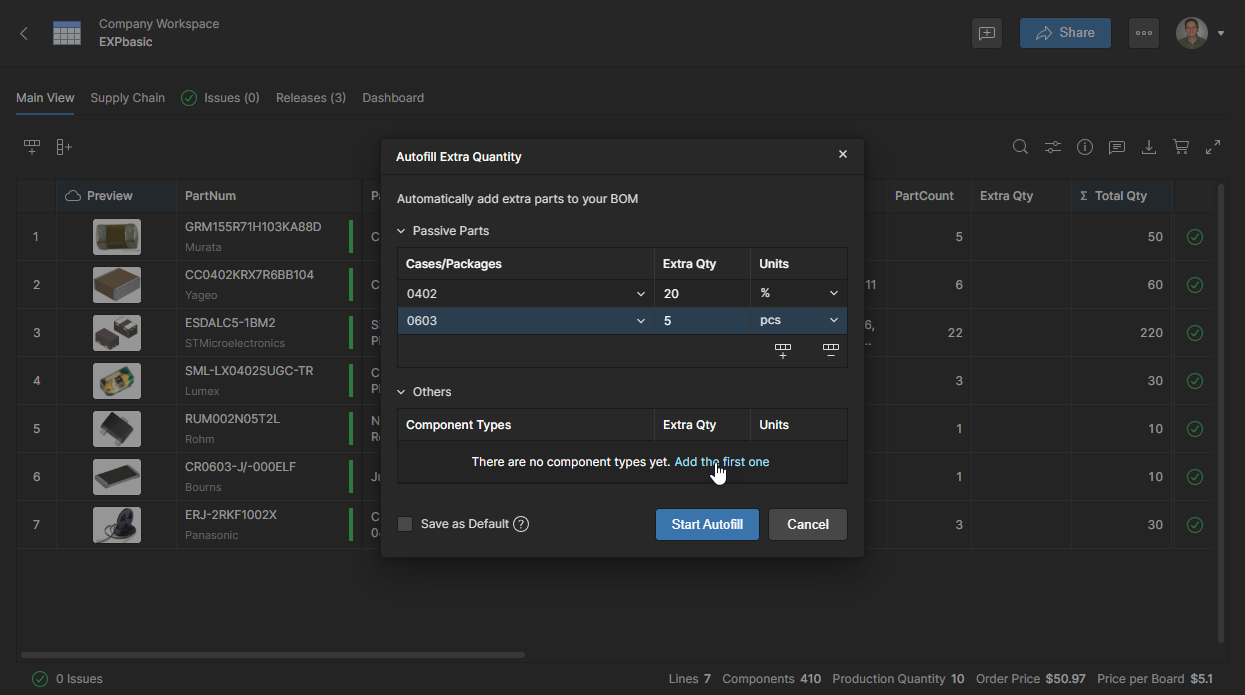Collapse the Passive Parts section
The width and height of the screenshot is (1245, 695).
point(402,231)
